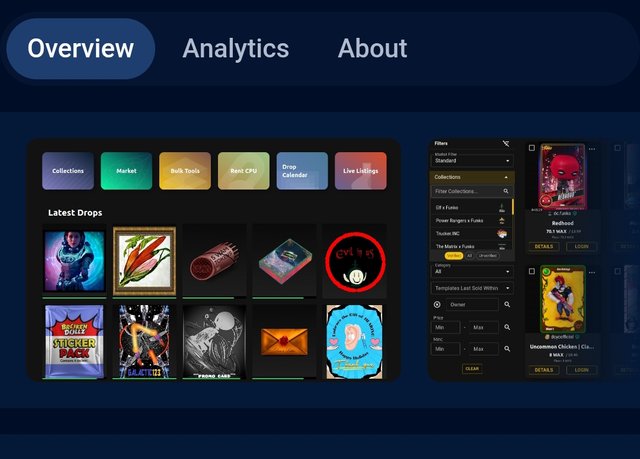Viewport: 640px width, 459px height.
Task: Click the Mint Min field
Action: coord(445,349)
